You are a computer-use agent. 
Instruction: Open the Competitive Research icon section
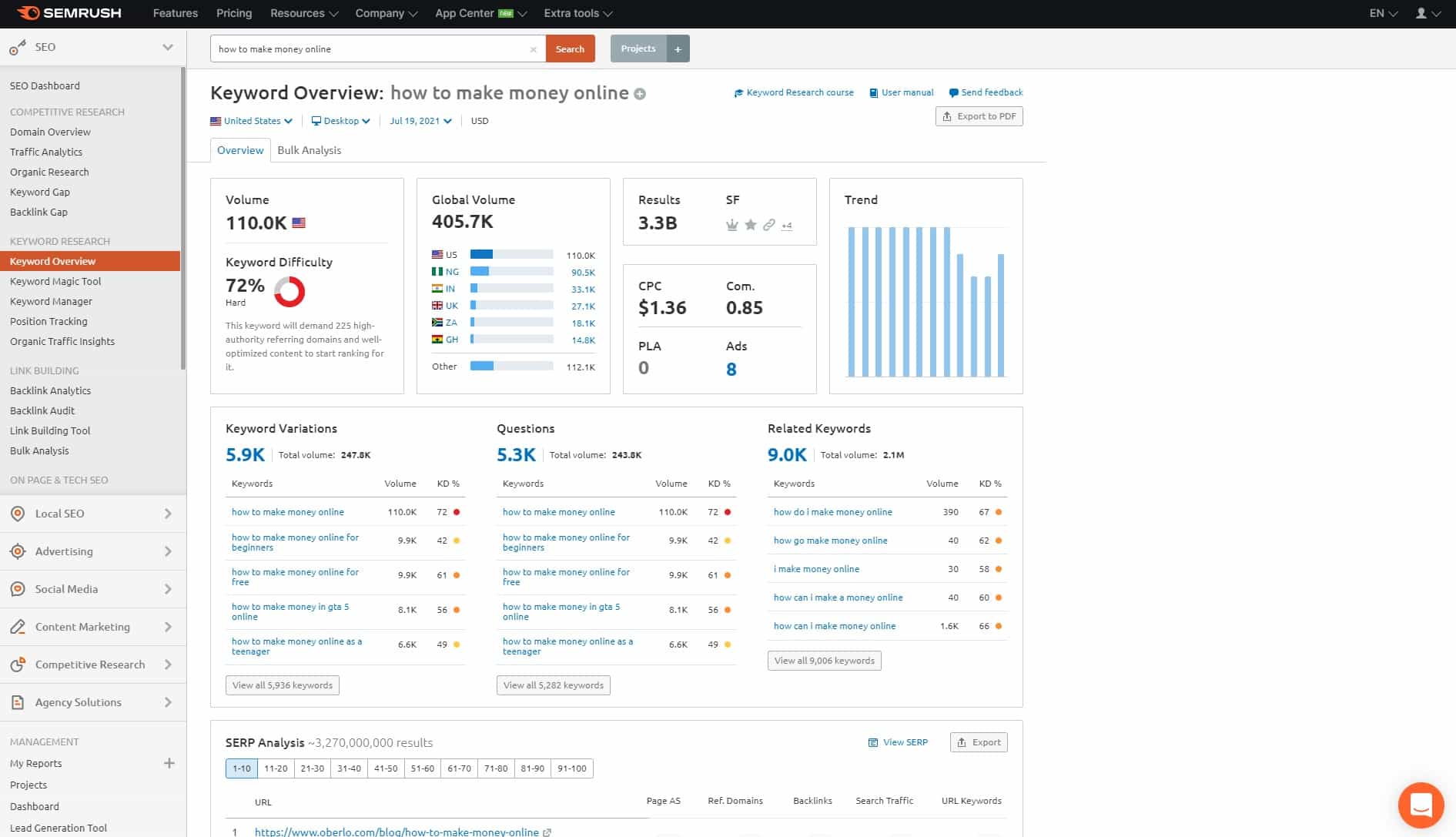click(x=18, y=665)
